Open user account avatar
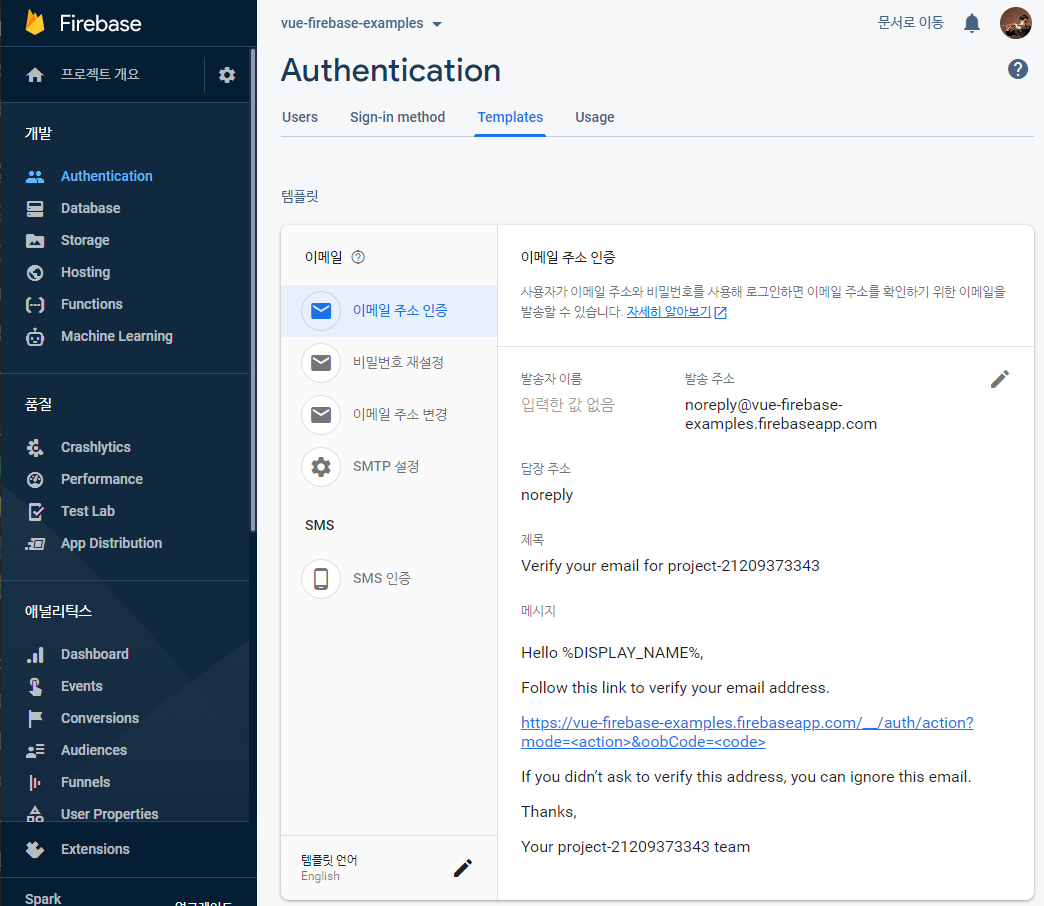1044x906 pixels. [1015, 23]
